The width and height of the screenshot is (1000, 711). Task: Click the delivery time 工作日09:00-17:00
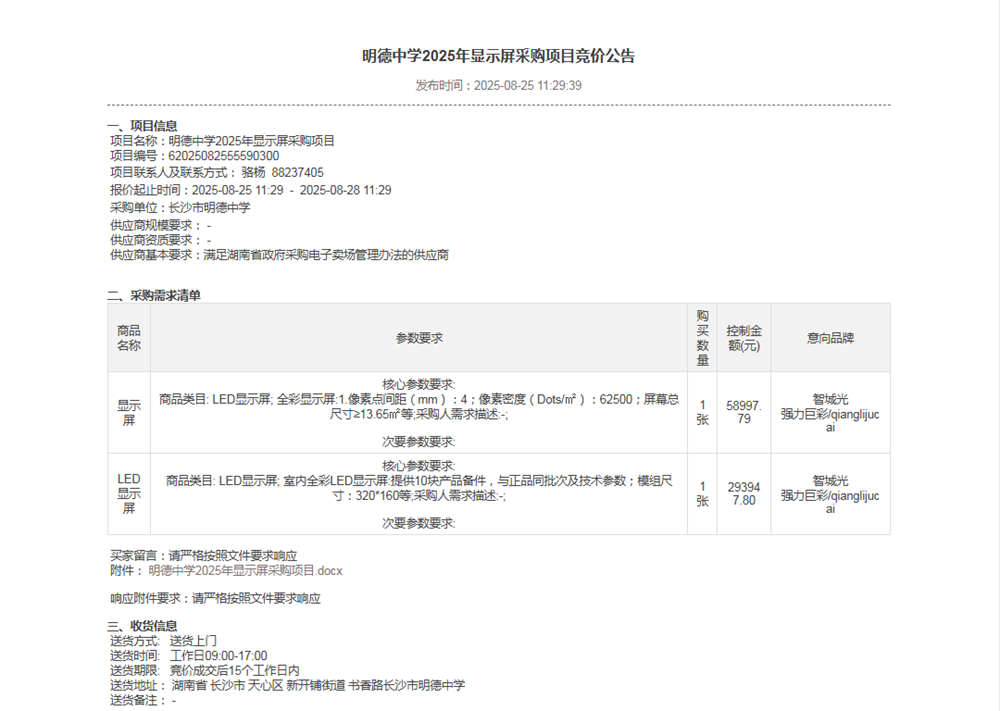pyautogui.click(x=219, y=656)
